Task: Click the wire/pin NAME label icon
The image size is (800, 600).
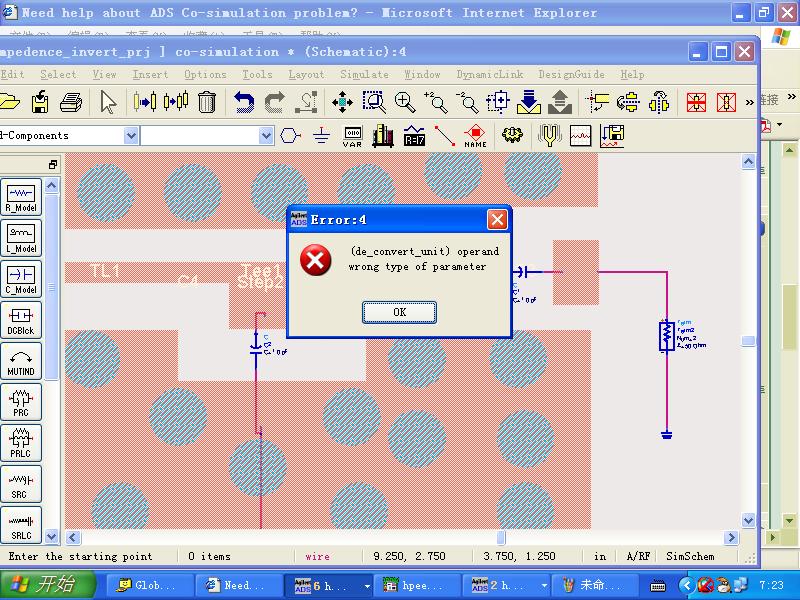Action: click(x=475, y=137)
